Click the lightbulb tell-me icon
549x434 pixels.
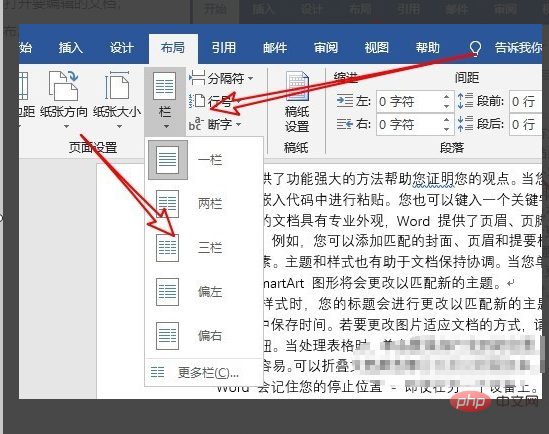point(475,48)
